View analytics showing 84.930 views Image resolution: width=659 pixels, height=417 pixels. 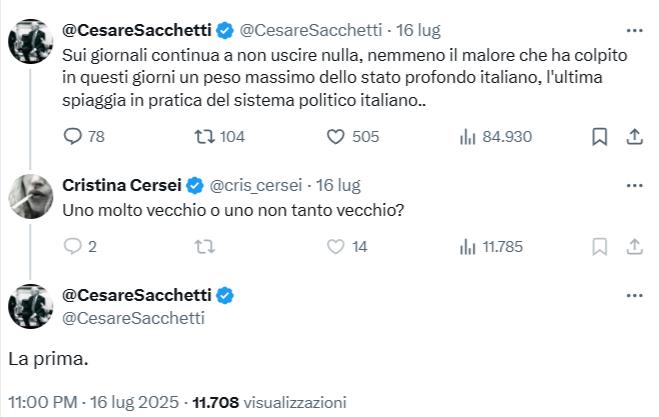point(496,137)
